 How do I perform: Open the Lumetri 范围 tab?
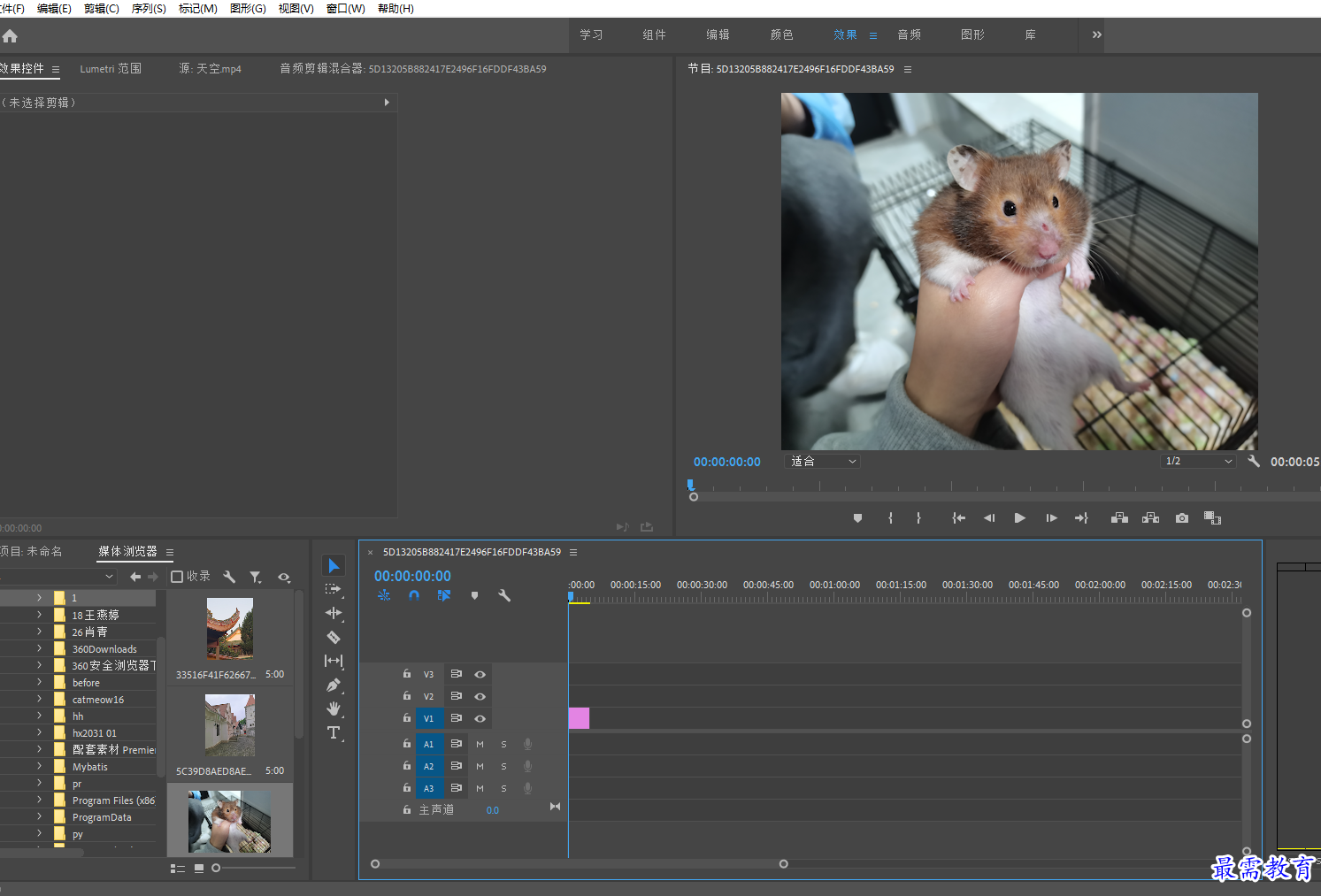[x=111, y=68]
